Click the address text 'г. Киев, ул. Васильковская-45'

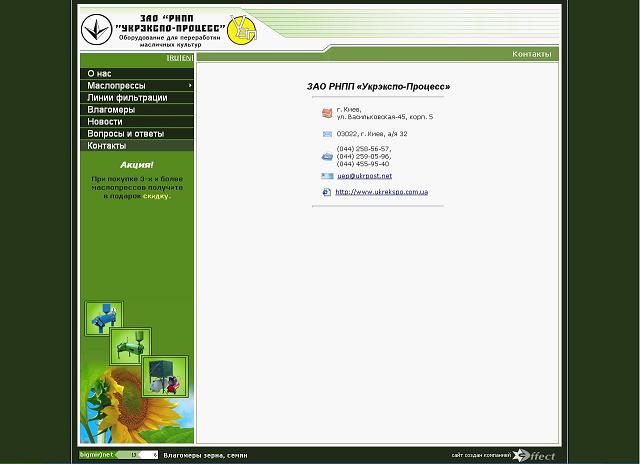click(384, 113)
